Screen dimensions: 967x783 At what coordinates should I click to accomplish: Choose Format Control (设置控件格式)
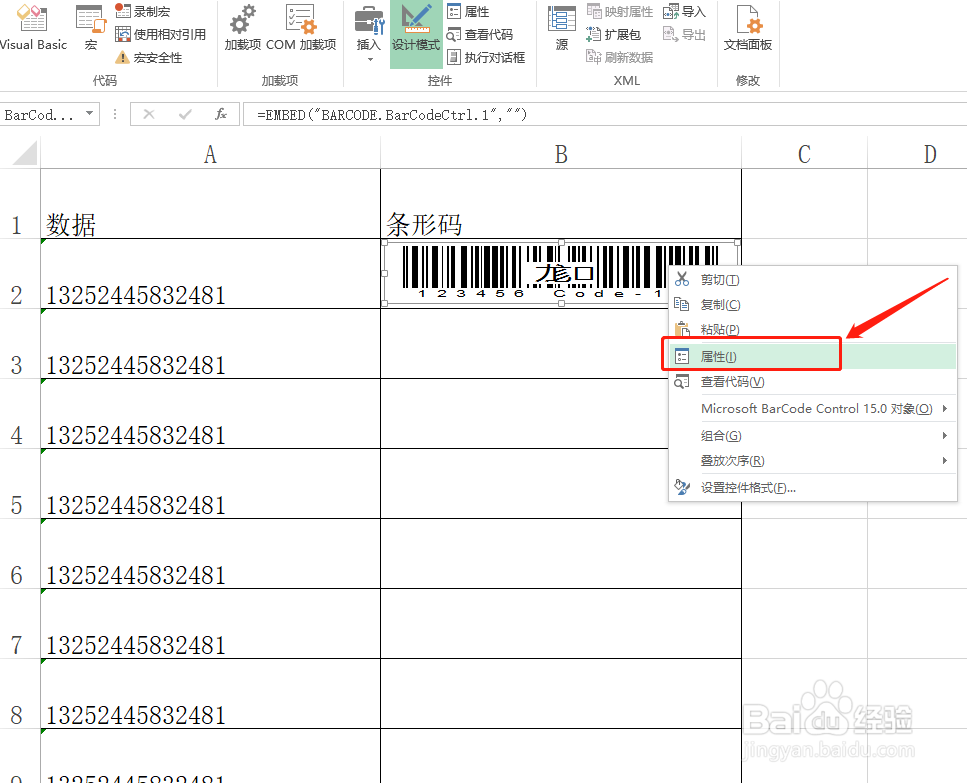click(x=813, y=488)
